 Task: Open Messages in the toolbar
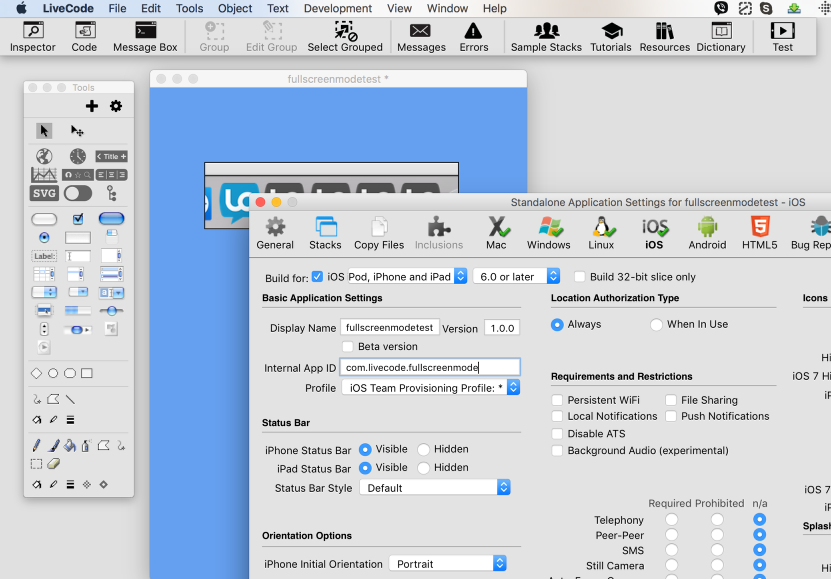pyautogui.click(x=421, y=37)
